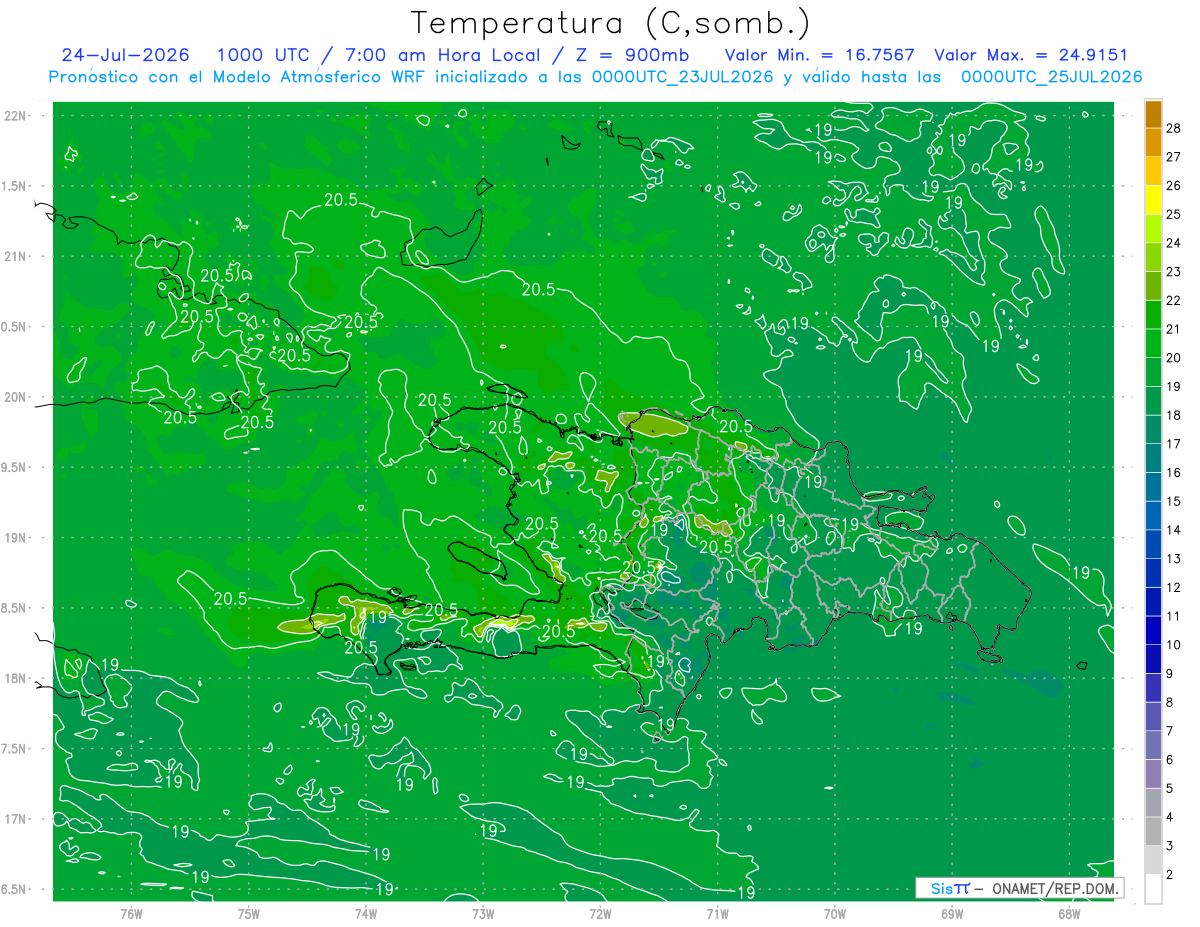The height and width of the screenshot is (927, 1200).
Task: Click the 18N latitude axis label
Action: pyautogui.click(x=17, y=678)
